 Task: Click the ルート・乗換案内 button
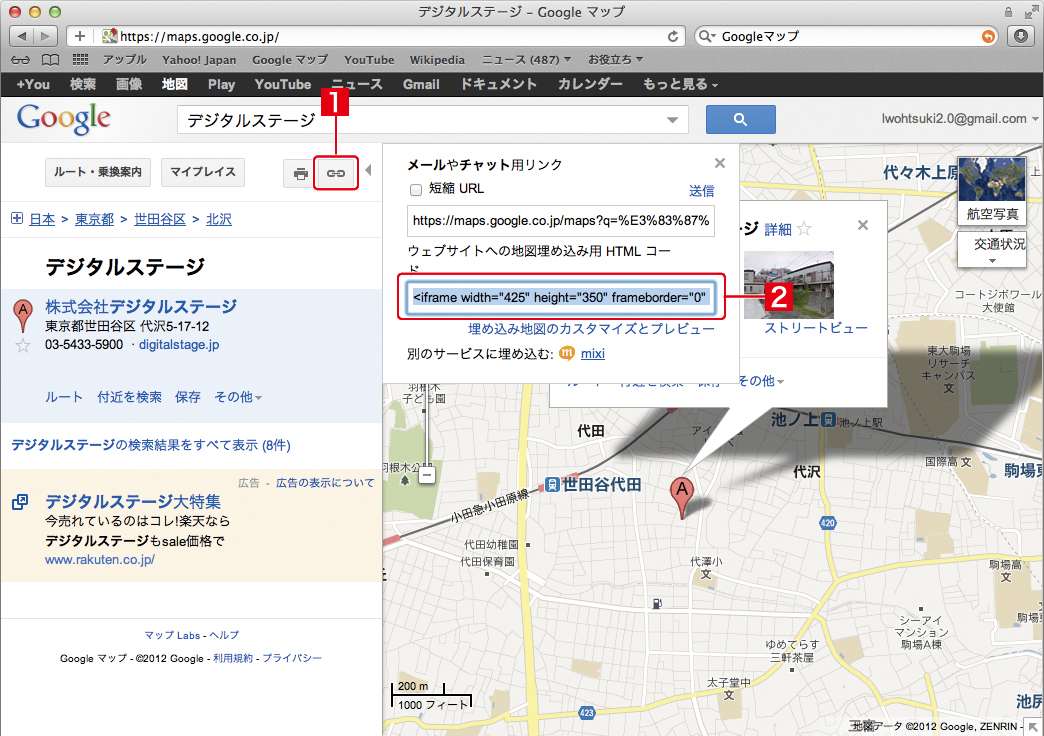[x=98, y=172]
